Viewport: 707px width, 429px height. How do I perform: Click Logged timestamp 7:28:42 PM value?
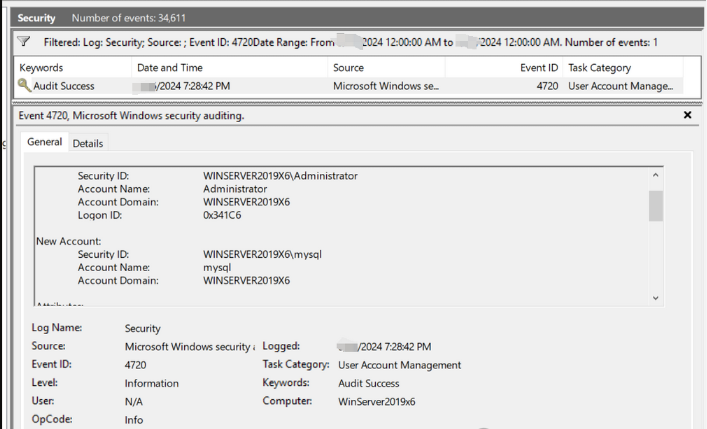[384, 346]
